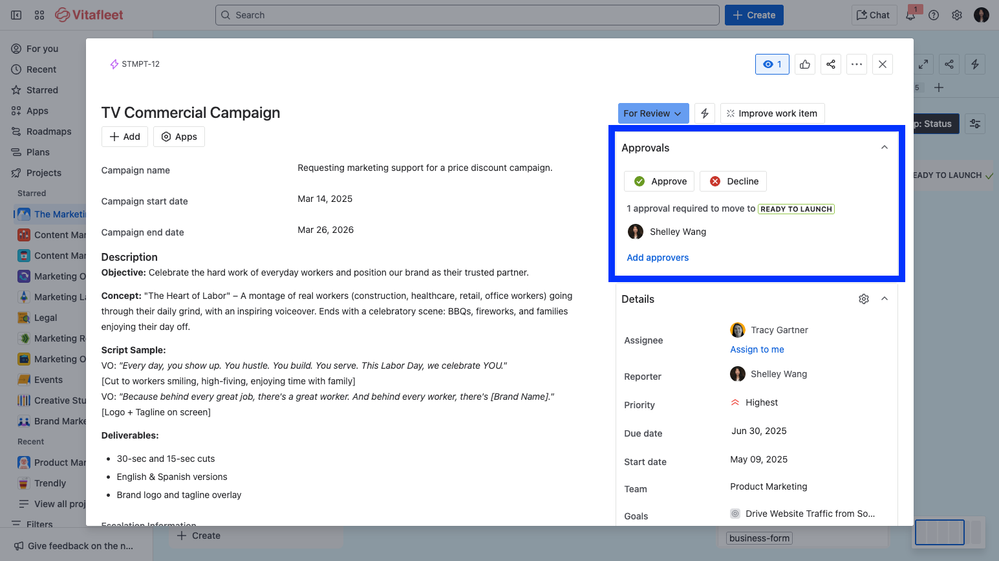999x561 pixels.
Task: Open Plans in sidebar
Action: pyautogui.click(x=38, y=152)
